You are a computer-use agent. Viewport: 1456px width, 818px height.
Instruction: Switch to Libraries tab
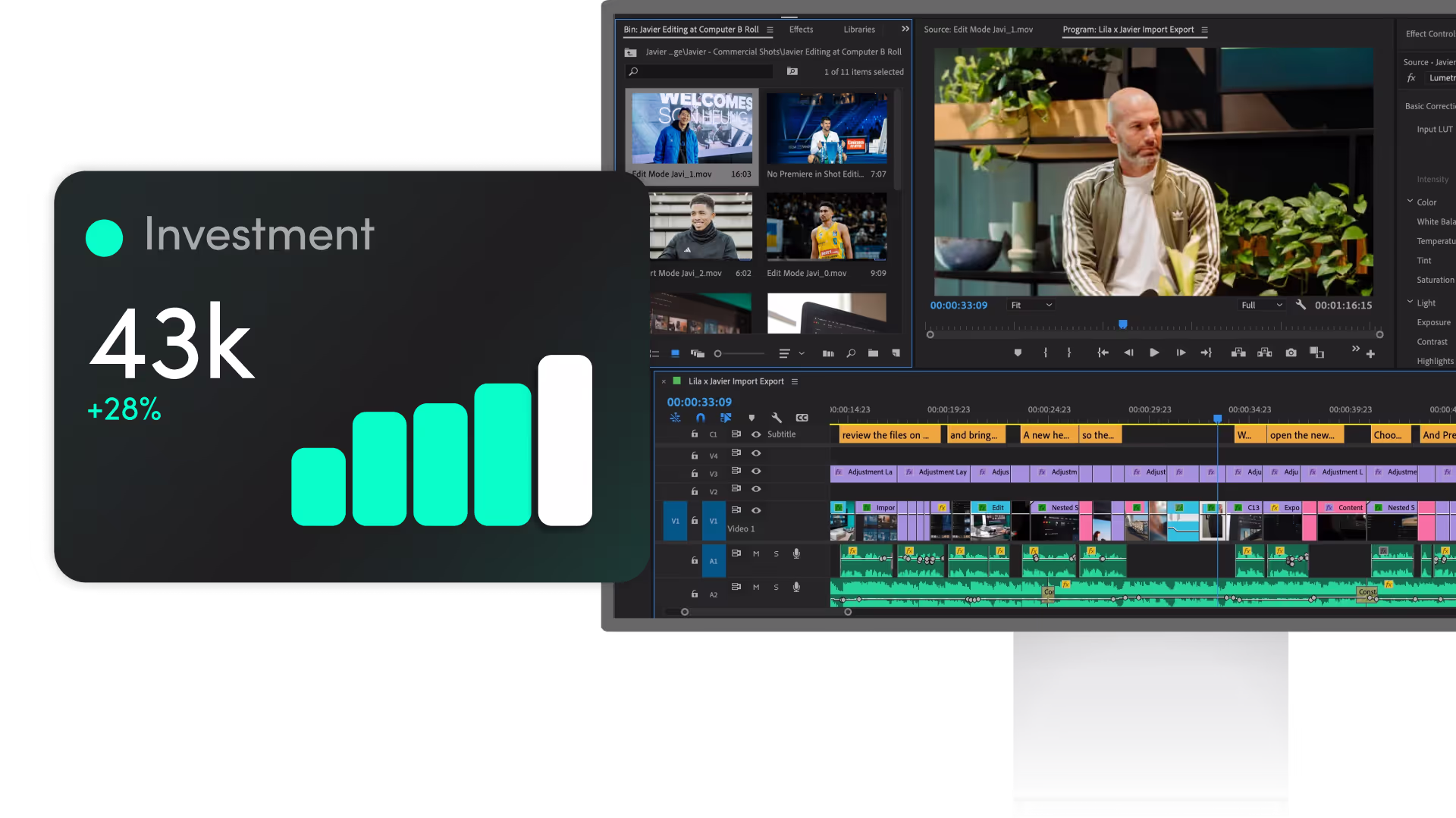pos(859,30)
